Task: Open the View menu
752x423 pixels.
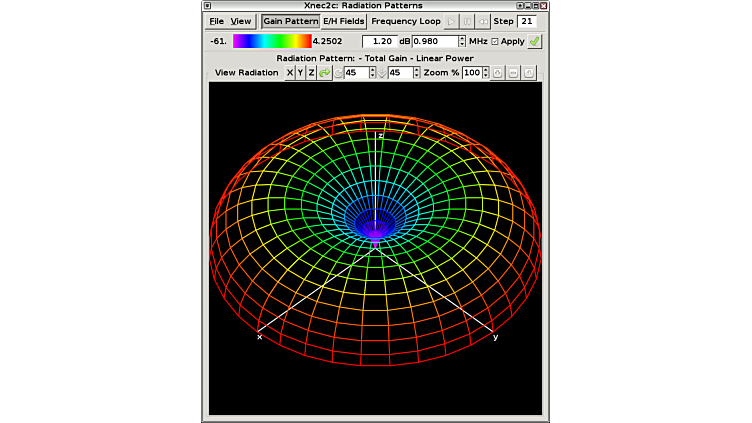Action: (x=241, y=21)
